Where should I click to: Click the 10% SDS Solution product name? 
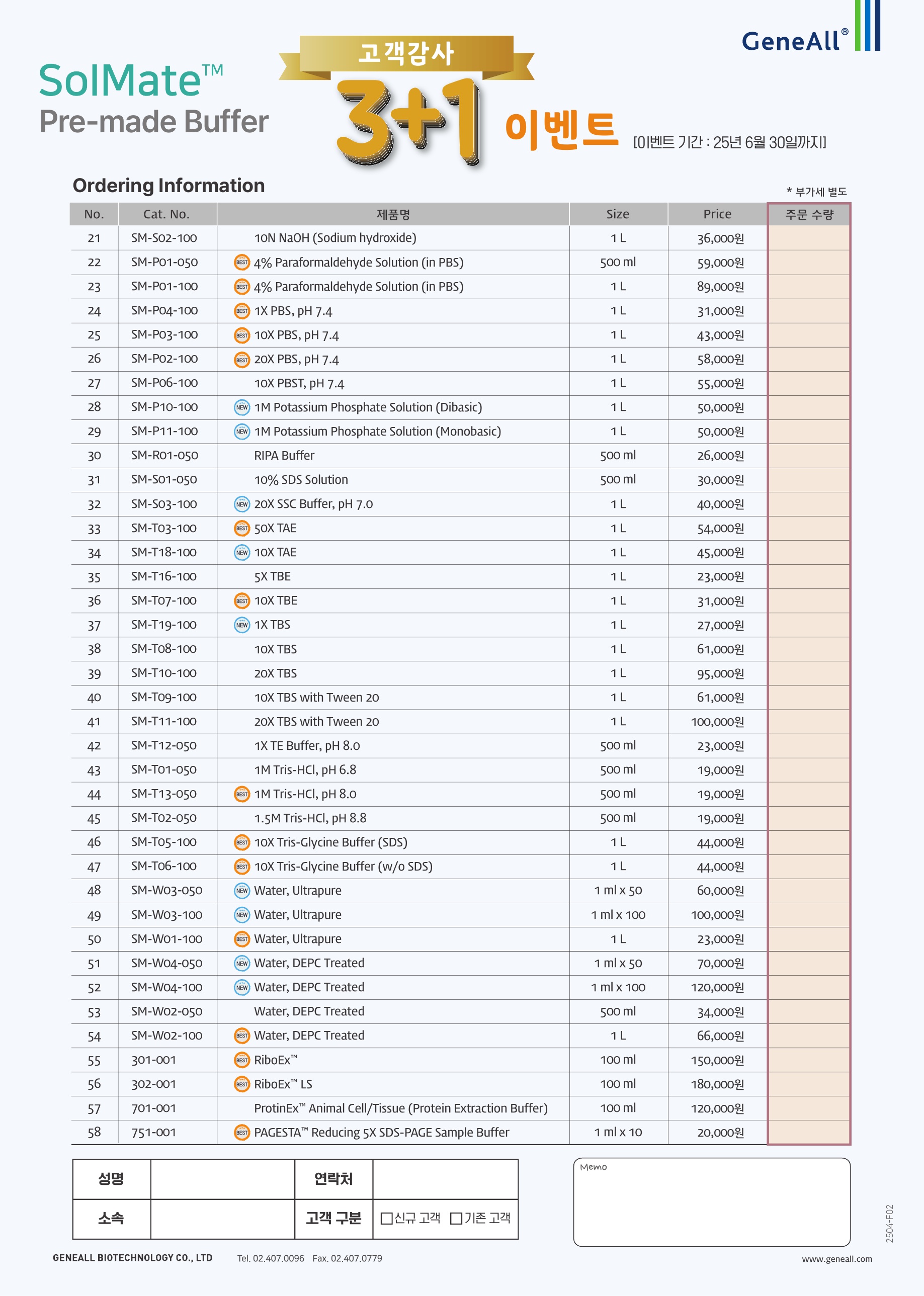[x=301, y=480]
